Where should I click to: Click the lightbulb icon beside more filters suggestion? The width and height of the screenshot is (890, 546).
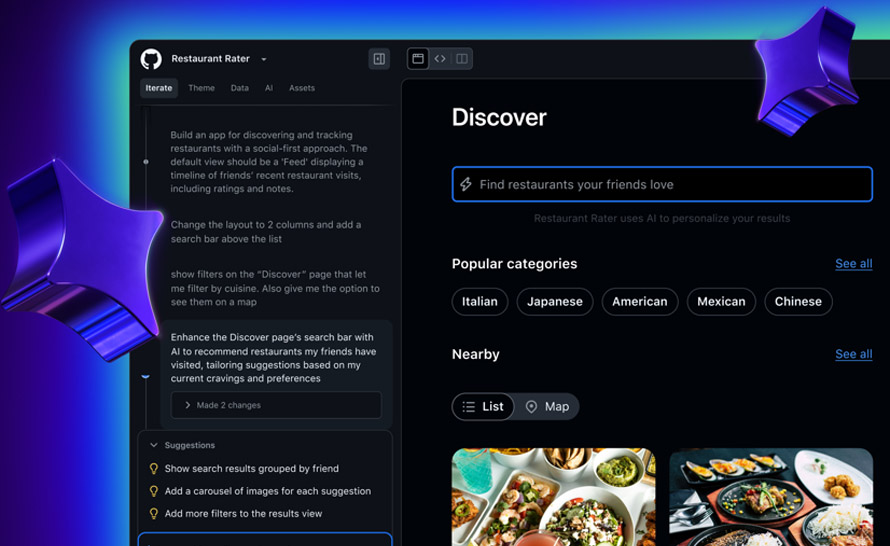point(153,514)
